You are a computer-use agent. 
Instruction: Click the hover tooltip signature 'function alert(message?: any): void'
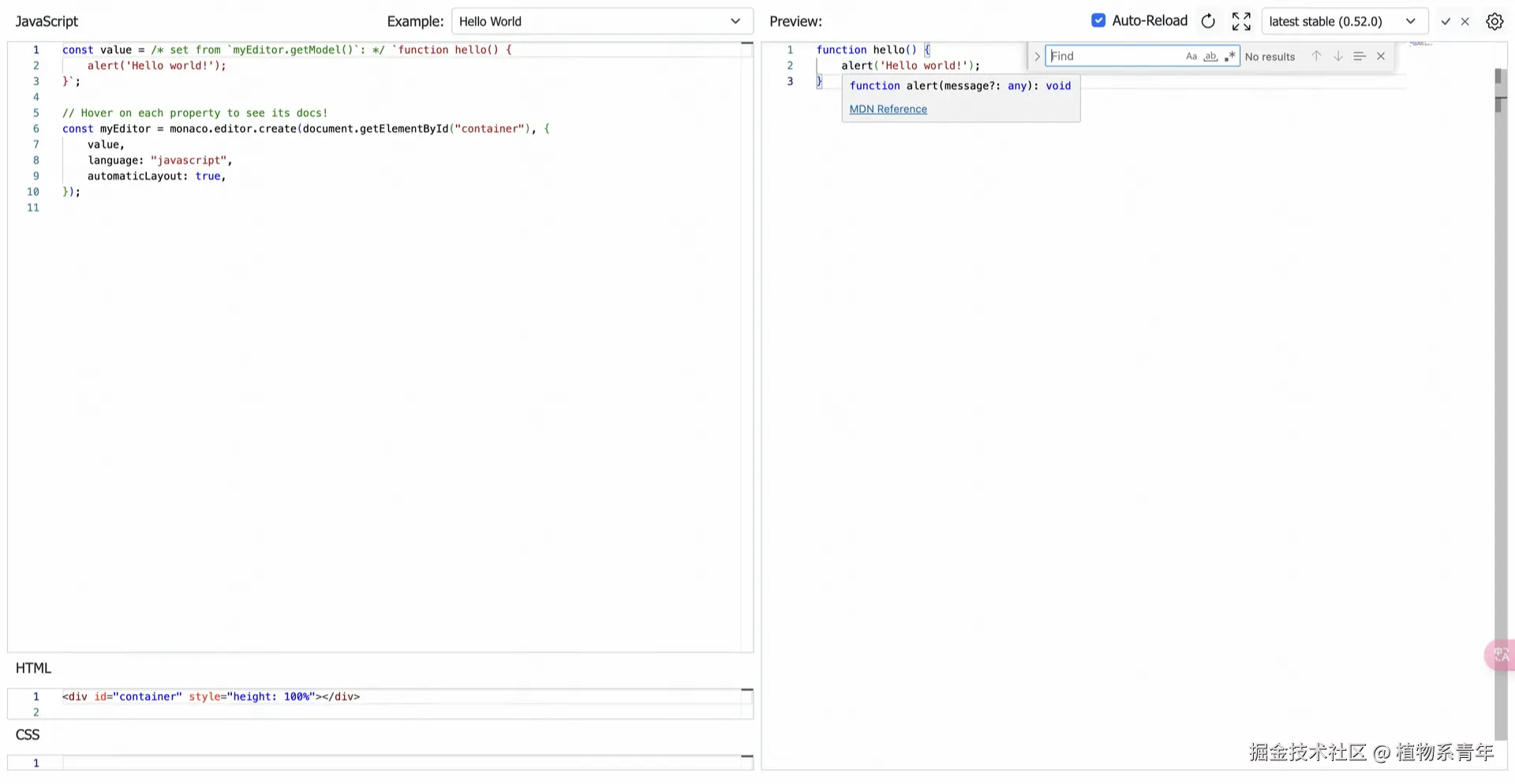pos(960,86)
